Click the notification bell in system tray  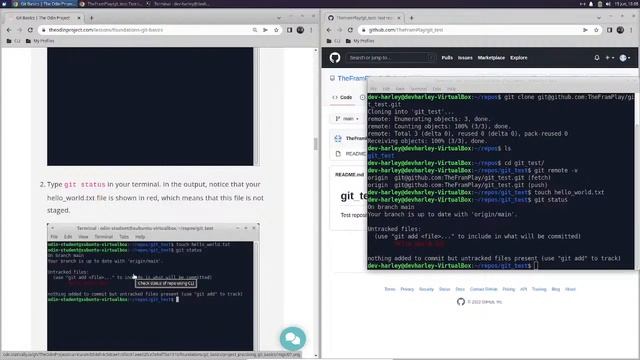[x=591, y=4]
